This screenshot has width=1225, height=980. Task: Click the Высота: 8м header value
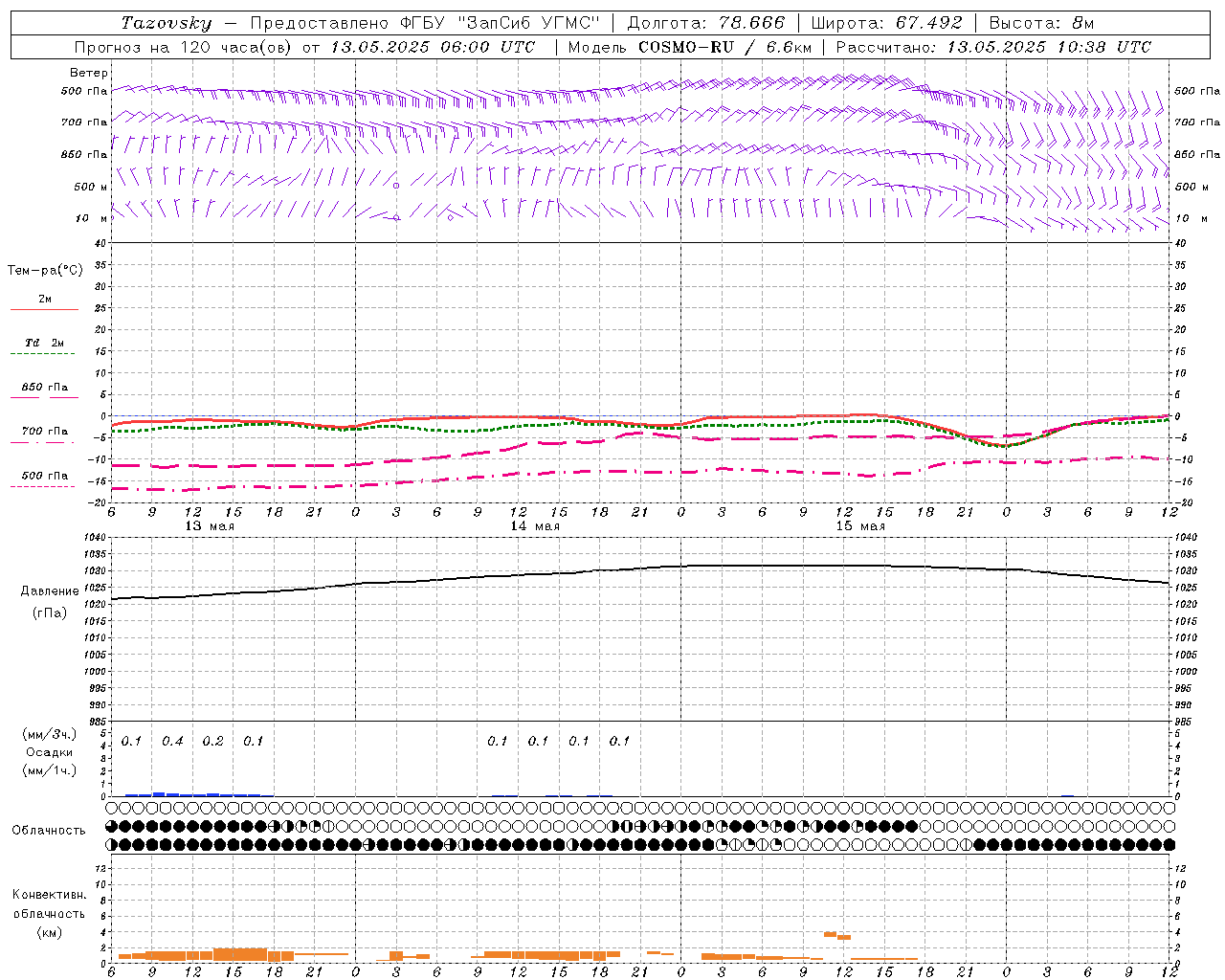(x=1041, y=23)
